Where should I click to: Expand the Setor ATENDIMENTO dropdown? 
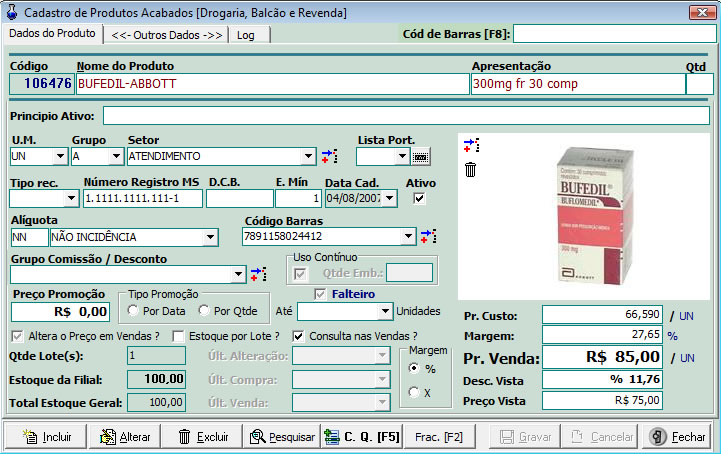(308, 156)
